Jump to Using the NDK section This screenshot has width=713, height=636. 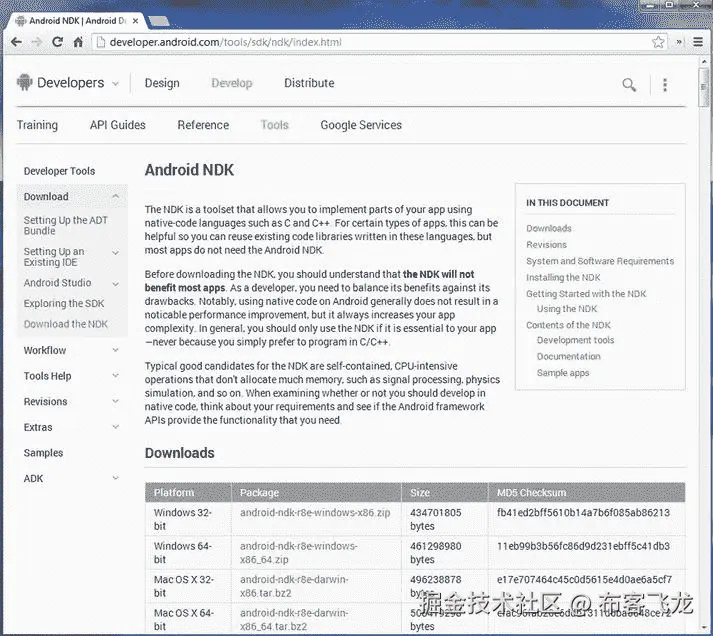pyautogui.click(x=567, y=309)
